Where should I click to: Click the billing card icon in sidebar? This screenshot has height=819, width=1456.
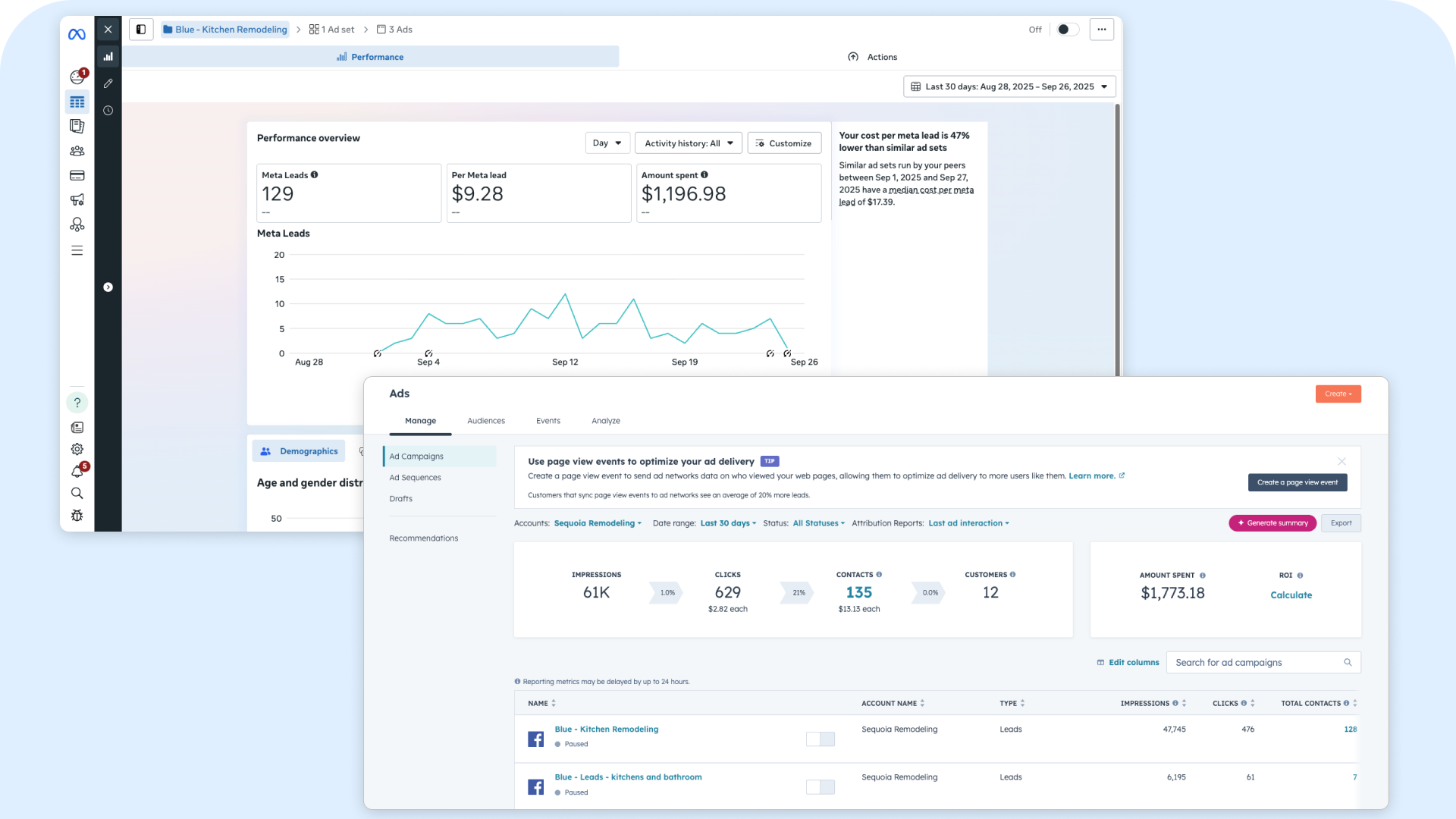click(x=77, y=175)
